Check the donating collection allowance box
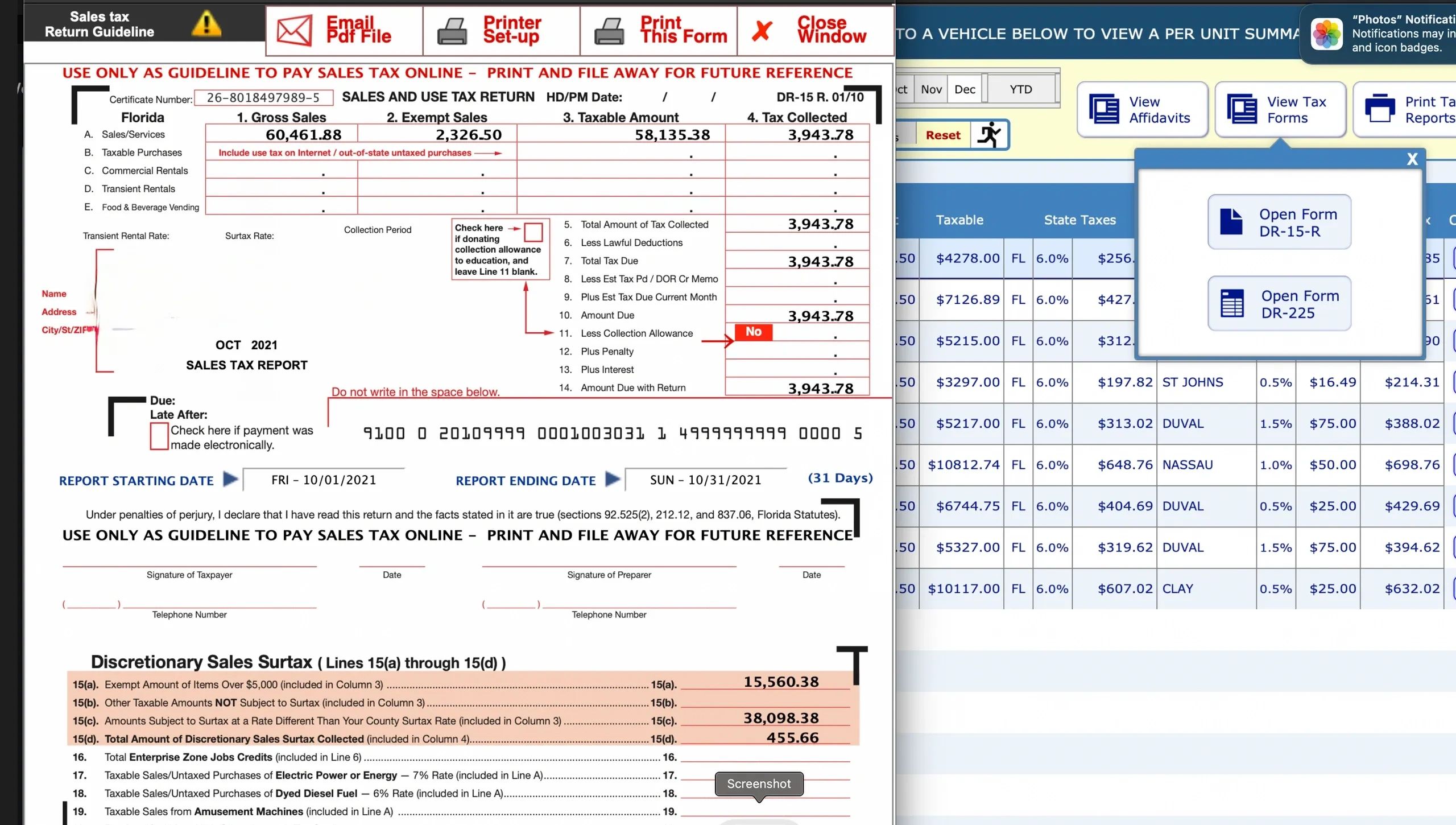The image size is (1456, 825). click(x=533, y=233)
